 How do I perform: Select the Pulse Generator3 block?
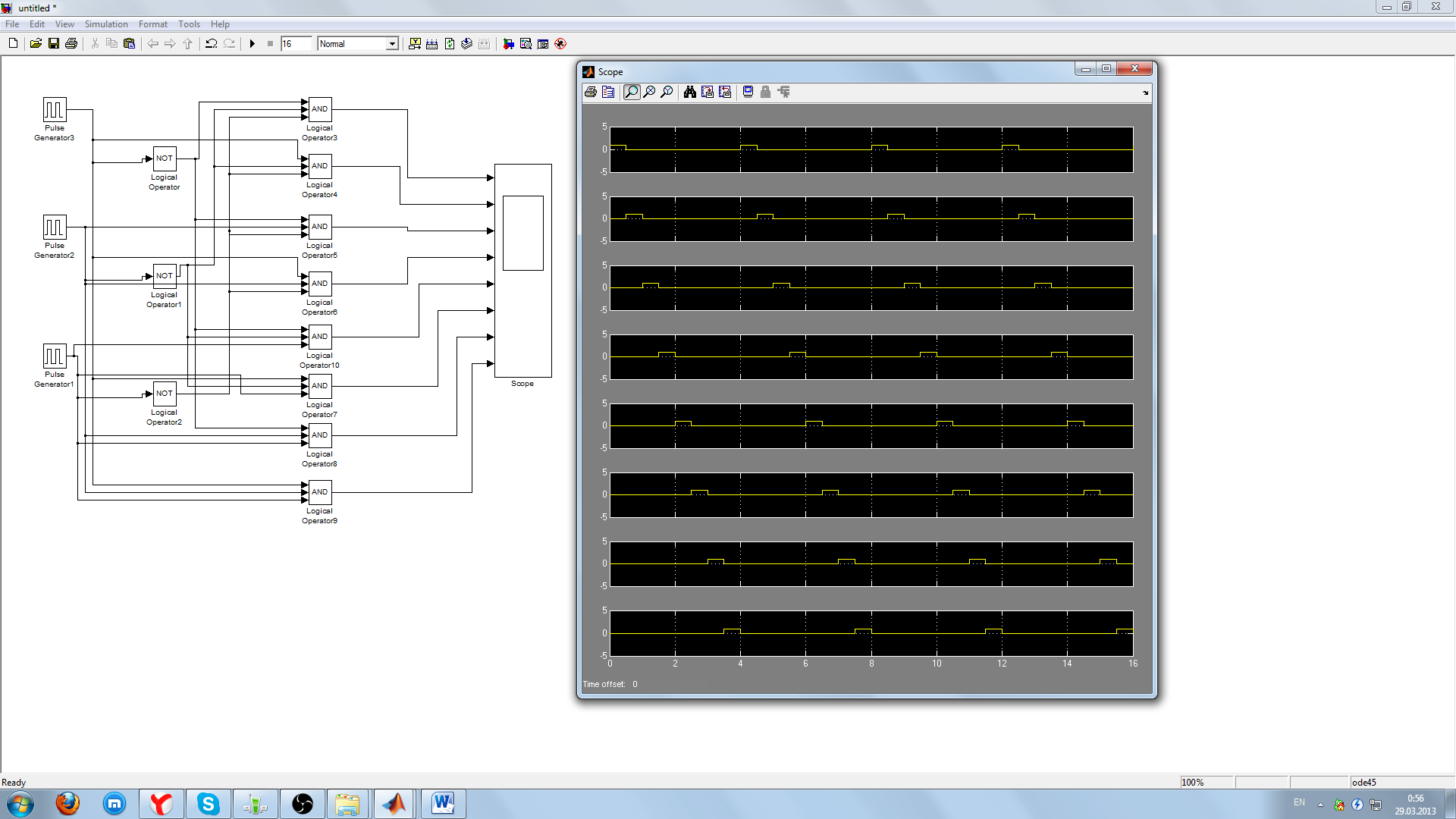pos(55,109)
